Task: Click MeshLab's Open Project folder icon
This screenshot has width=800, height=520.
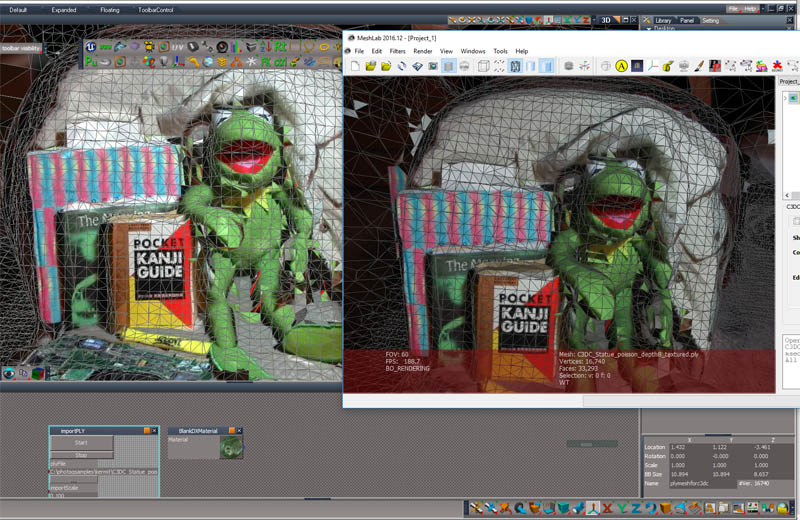Action: click(370, 66)
